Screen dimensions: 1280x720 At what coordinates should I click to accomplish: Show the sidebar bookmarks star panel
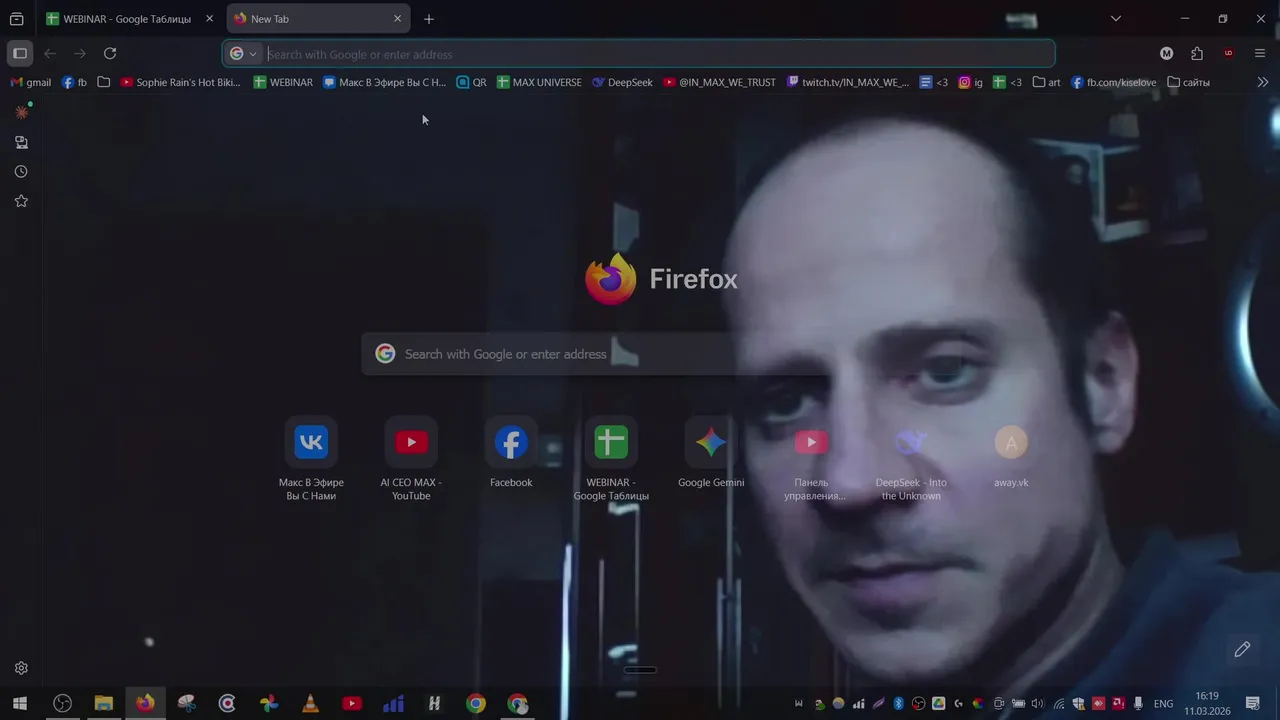click(x=21, y=201)
